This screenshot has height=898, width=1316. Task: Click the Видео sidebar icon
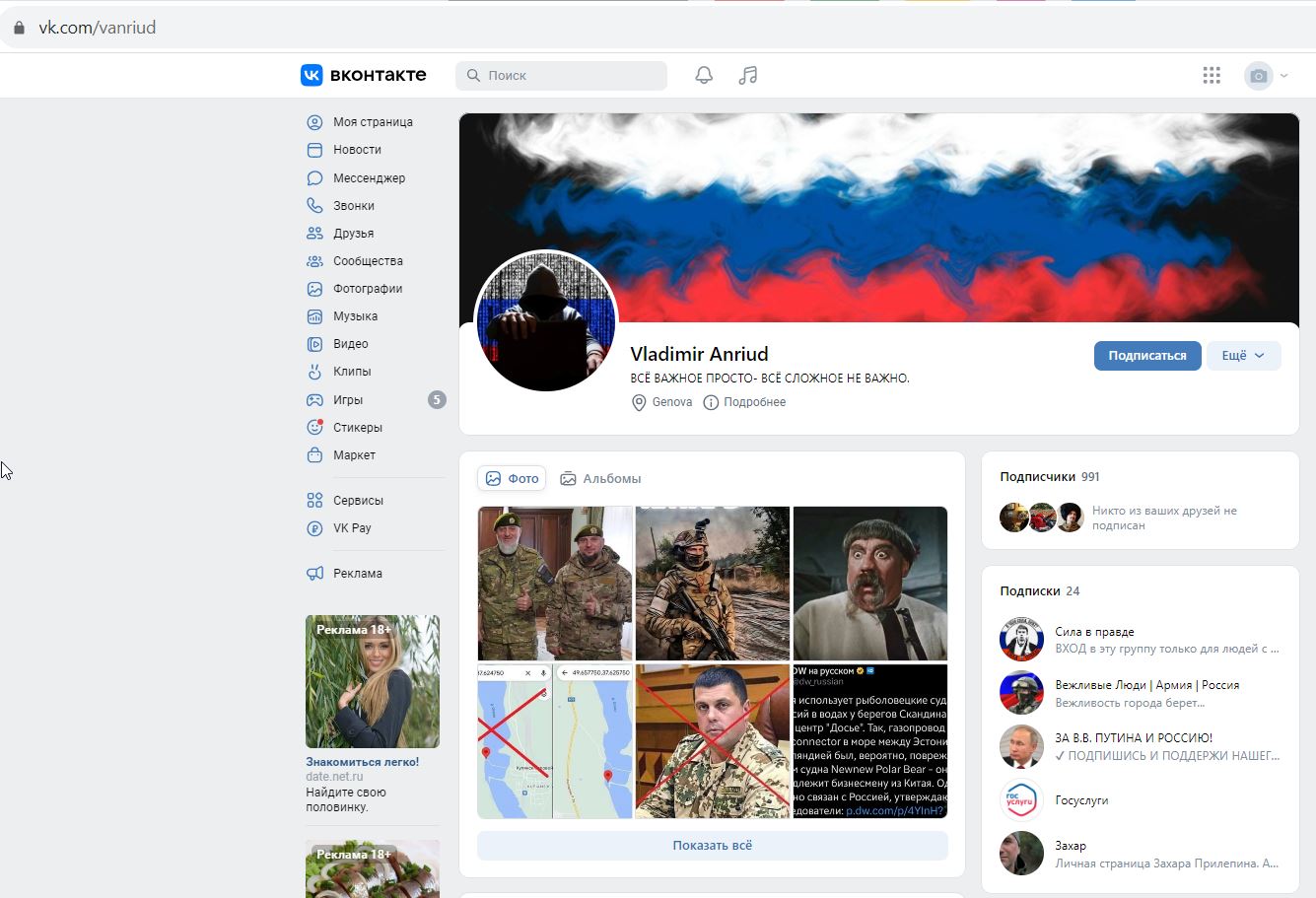click(314, 344)
